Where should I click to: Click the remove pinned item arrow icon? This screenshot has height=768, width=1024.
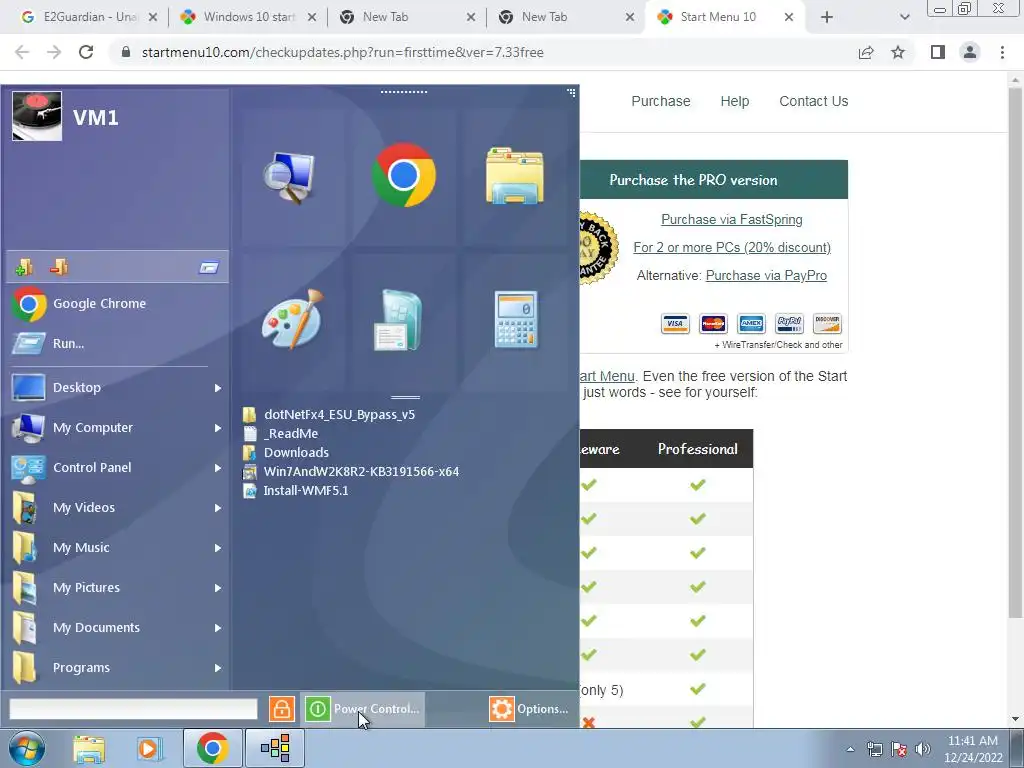[x=59, y=266]
